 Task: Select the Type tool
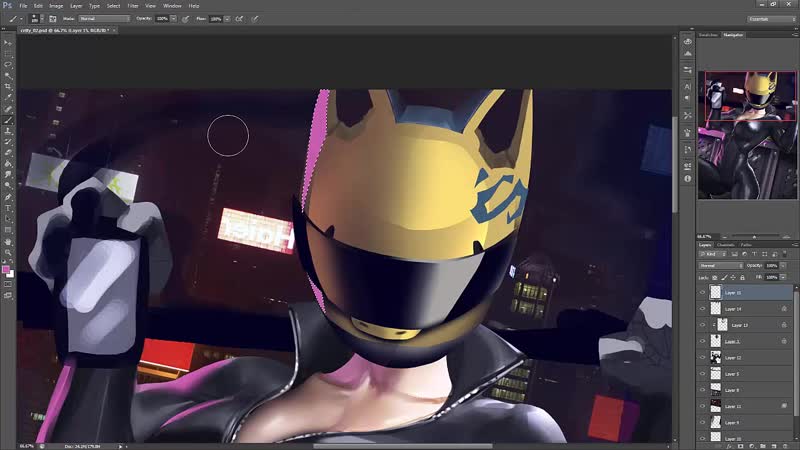click(x=8, y=208)
